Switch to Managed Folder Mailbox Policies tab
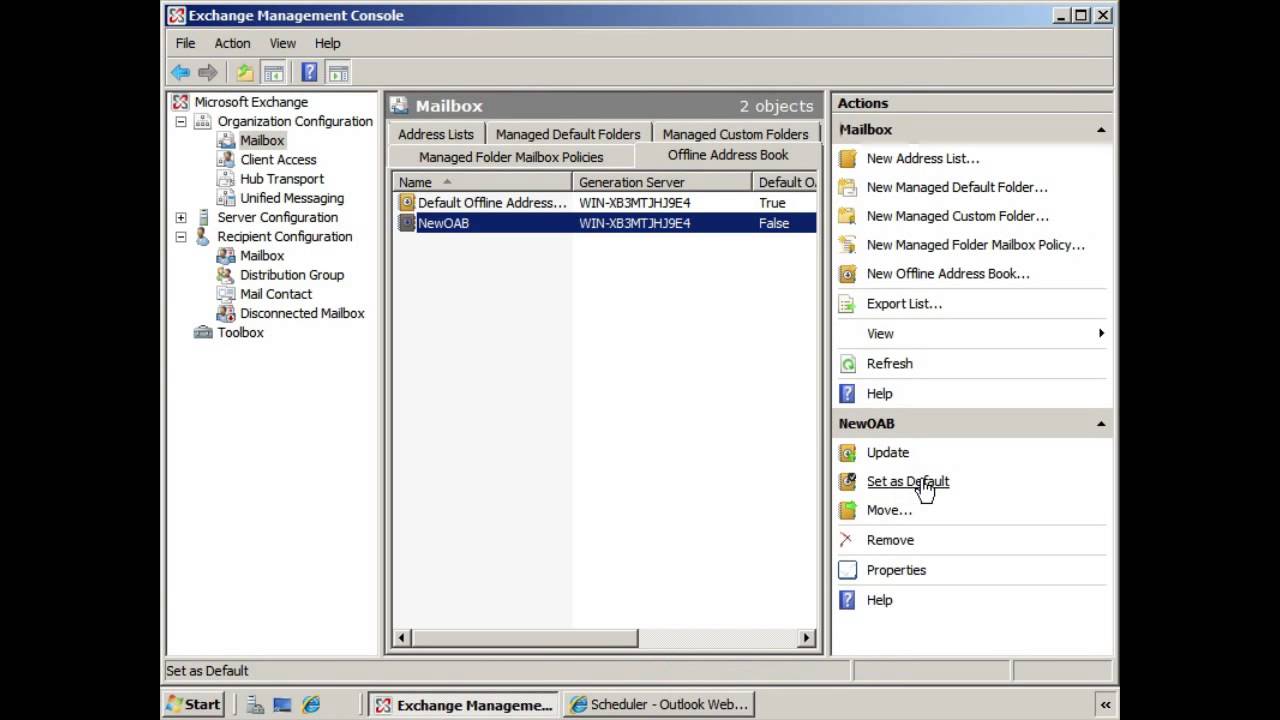 click(511, 157)
